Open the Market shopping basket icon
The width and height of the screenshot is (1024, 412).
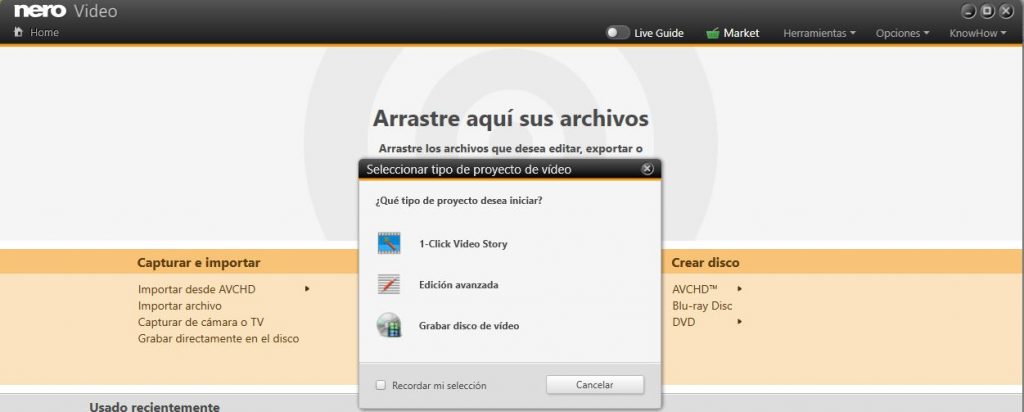[712, 33]
